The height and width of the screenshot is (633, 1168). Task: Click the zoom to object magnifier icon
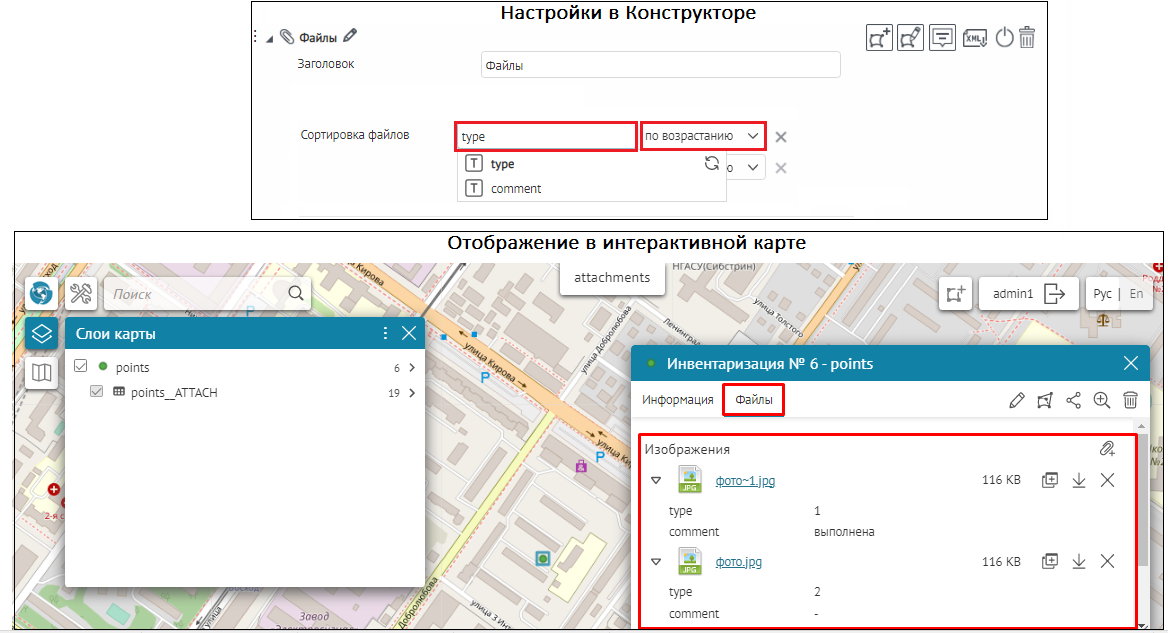click(1102, 400)
